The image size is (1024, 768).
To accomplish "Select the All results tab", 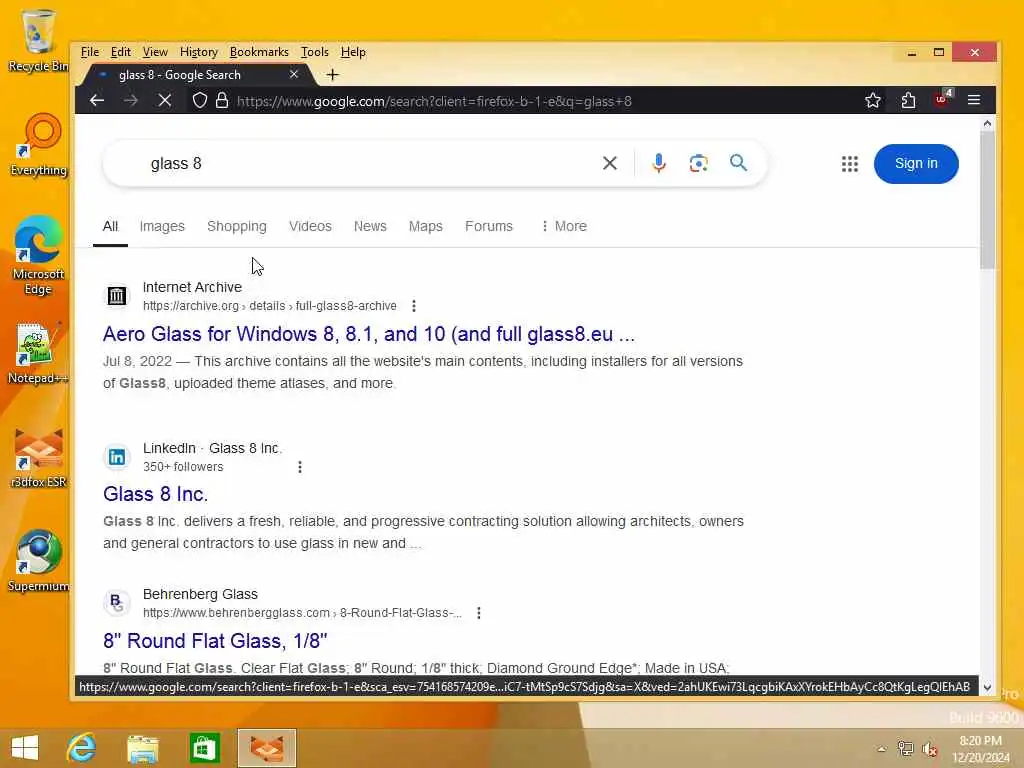I will point(110,226).
